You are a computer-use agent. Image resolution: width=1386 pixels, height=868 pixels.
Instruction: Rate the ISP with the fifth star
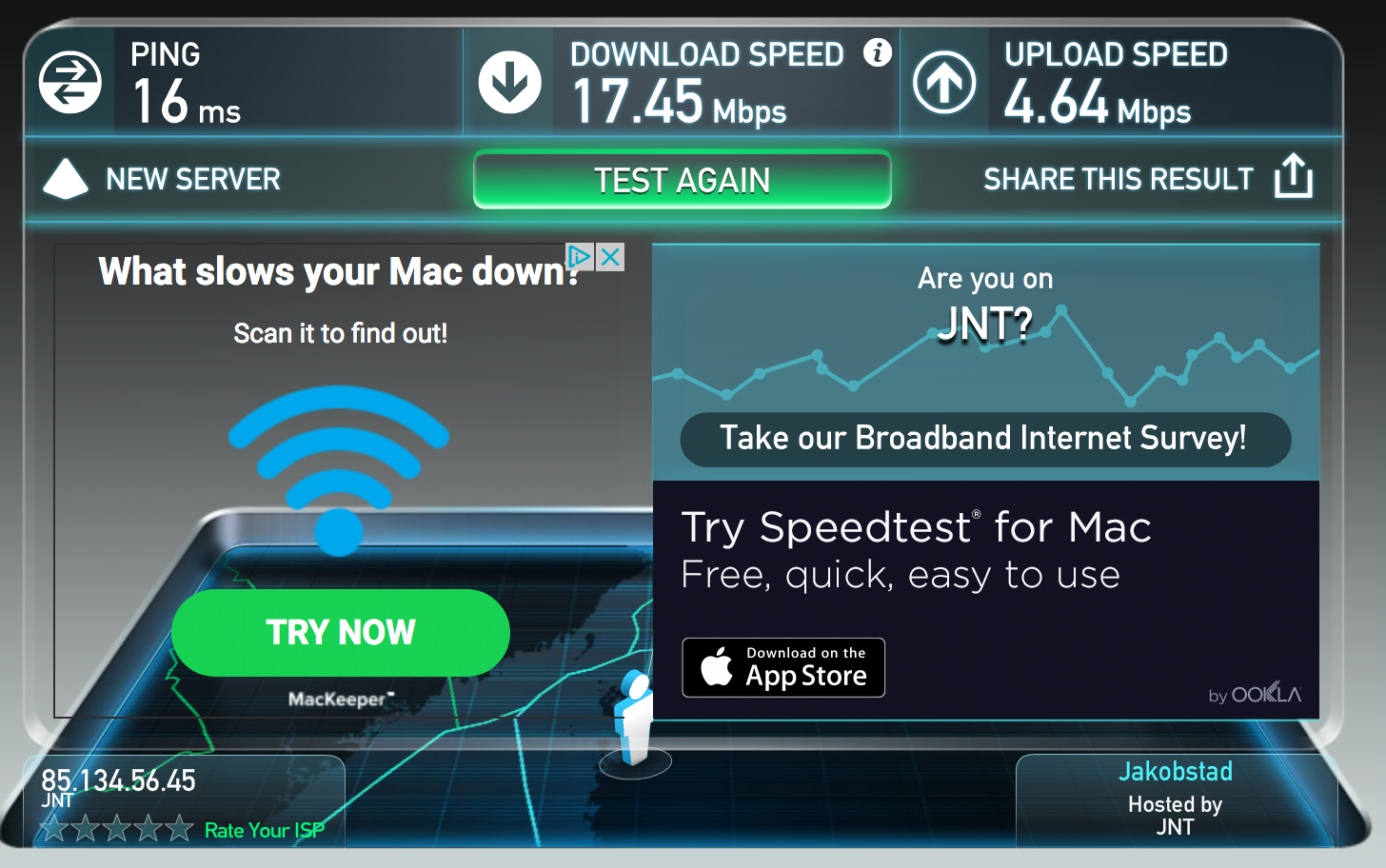(179, 829)
